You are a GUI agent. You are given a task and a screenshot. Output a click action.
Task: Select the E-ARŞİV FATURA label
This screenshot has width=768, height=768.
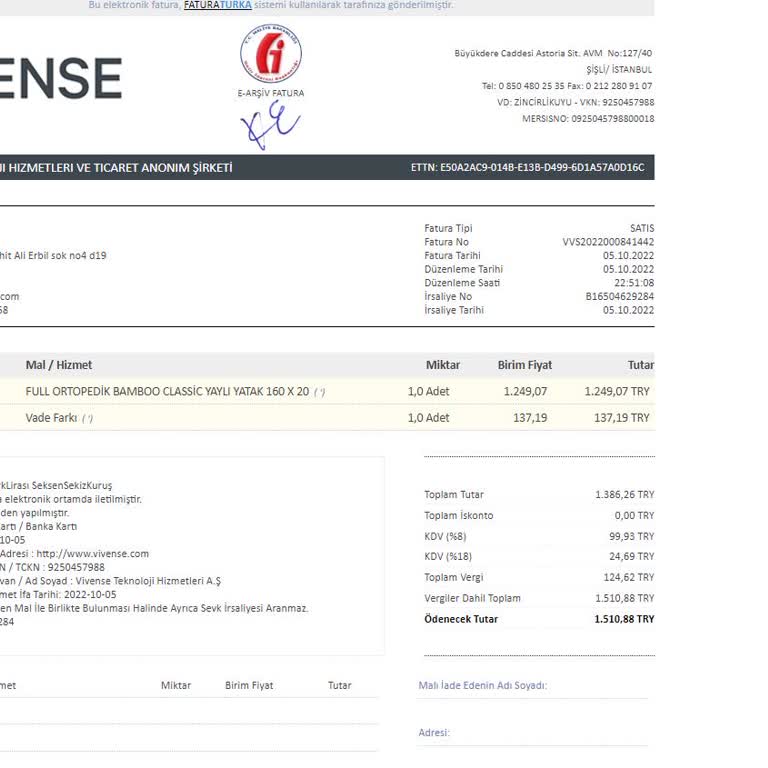point(271,93)
